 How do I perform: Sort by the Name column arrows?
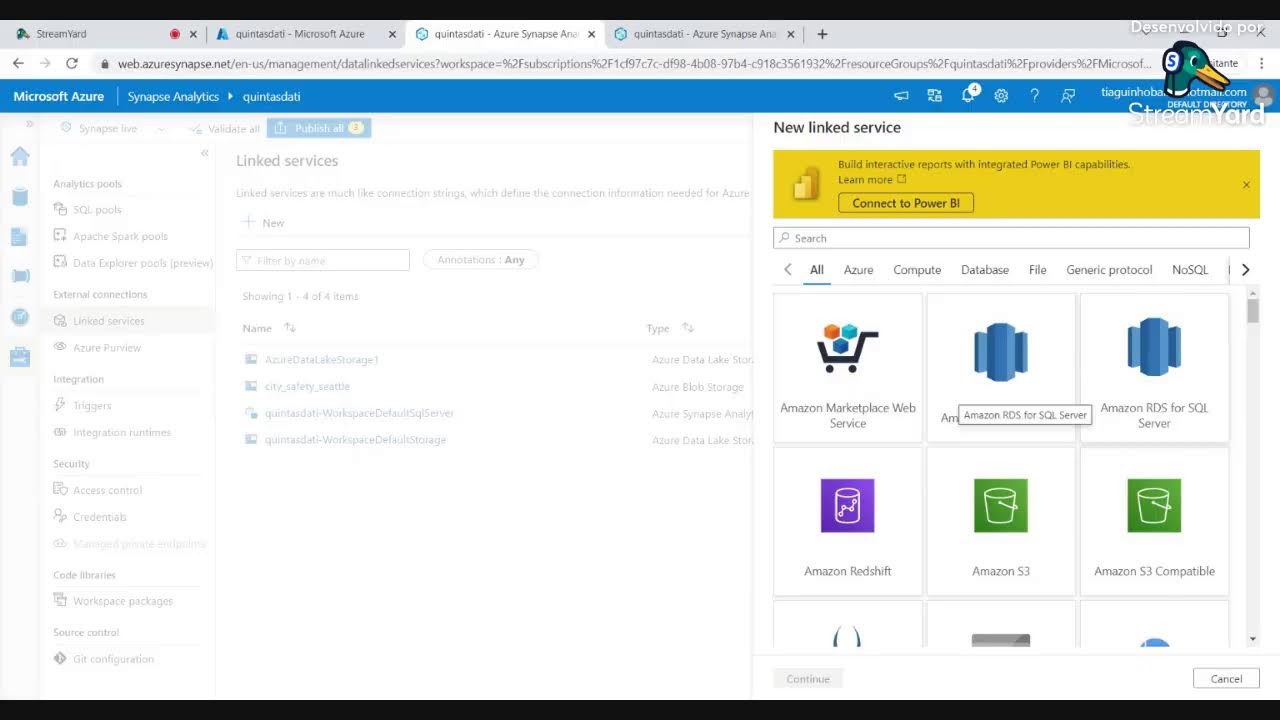click(290, 328)
